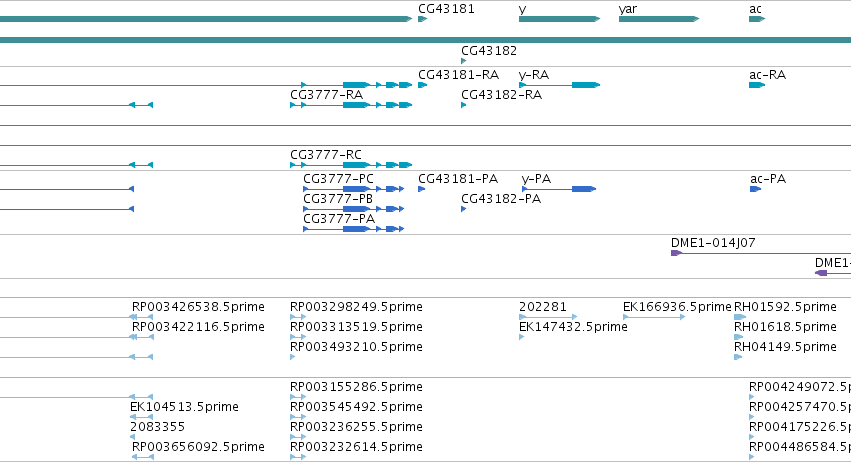Select the EK104513.5prime EST label
This screenshot has height=462, width=851.
(184, 407)
